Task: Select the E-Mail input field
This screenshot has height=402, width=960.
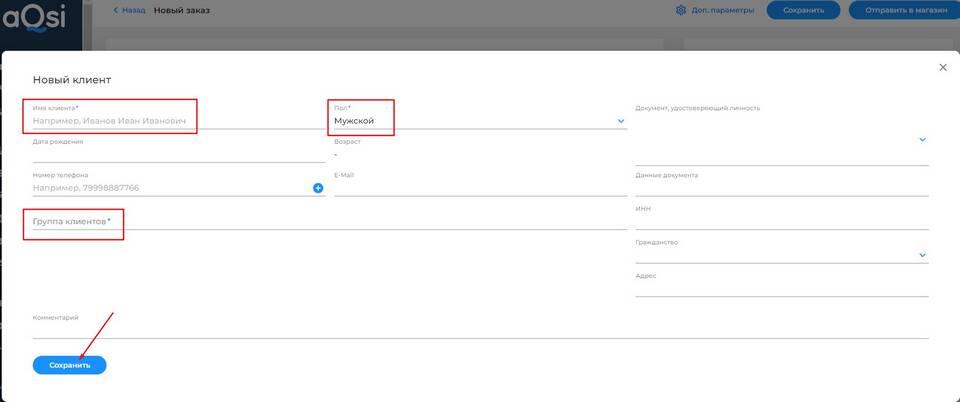Action: (480, 188)
